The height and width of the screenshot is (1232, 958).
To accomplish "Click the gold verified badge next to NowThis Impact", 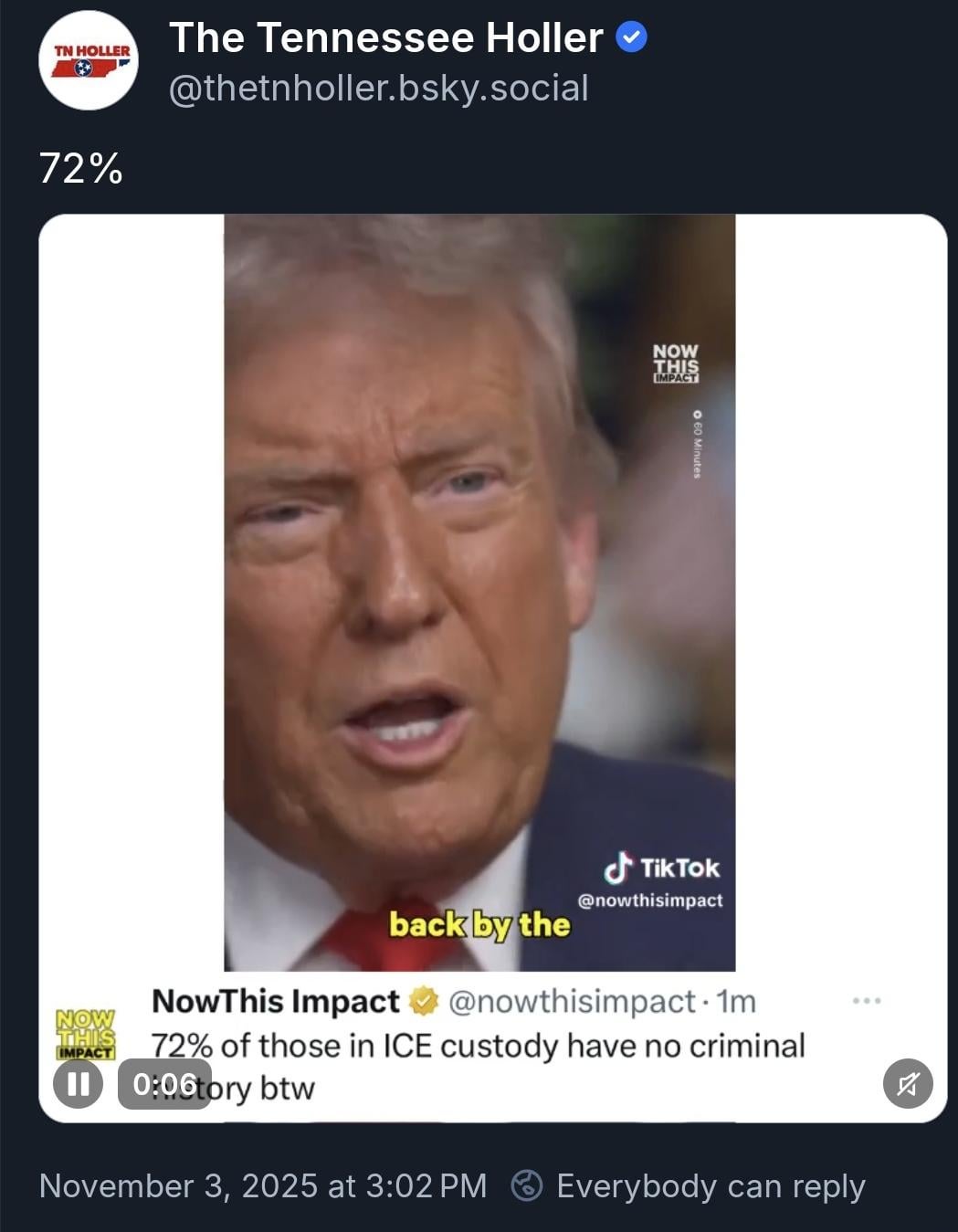I will point(423,1001).
